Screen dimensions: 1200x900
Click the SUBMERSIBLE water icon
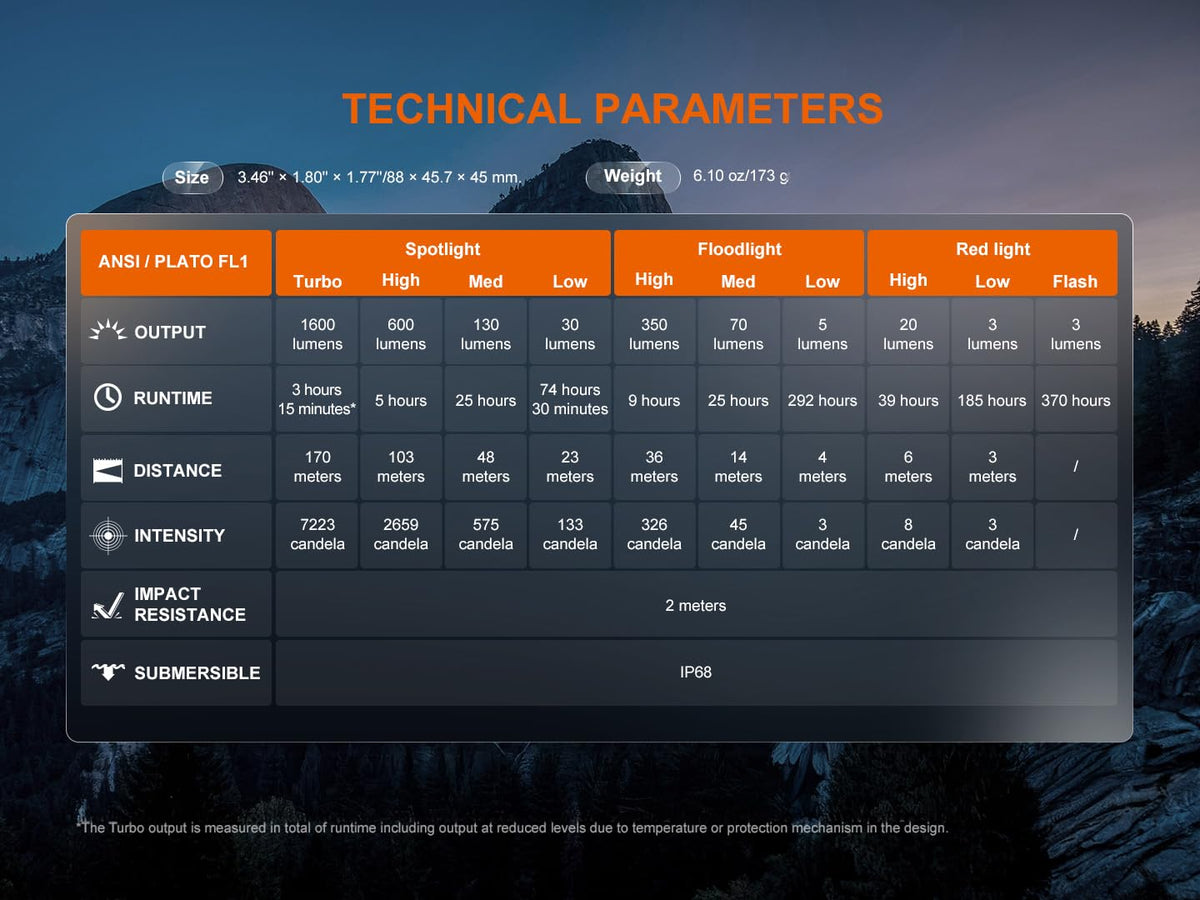[x=107, y=672]
